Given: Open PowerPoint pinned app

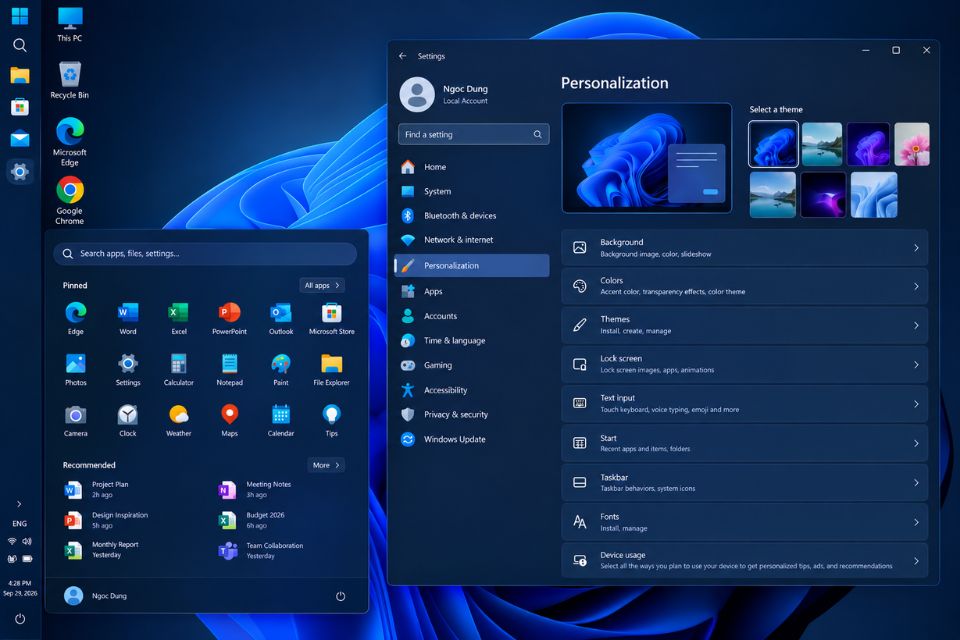Looking at the screenshot, I should (230, 318).
